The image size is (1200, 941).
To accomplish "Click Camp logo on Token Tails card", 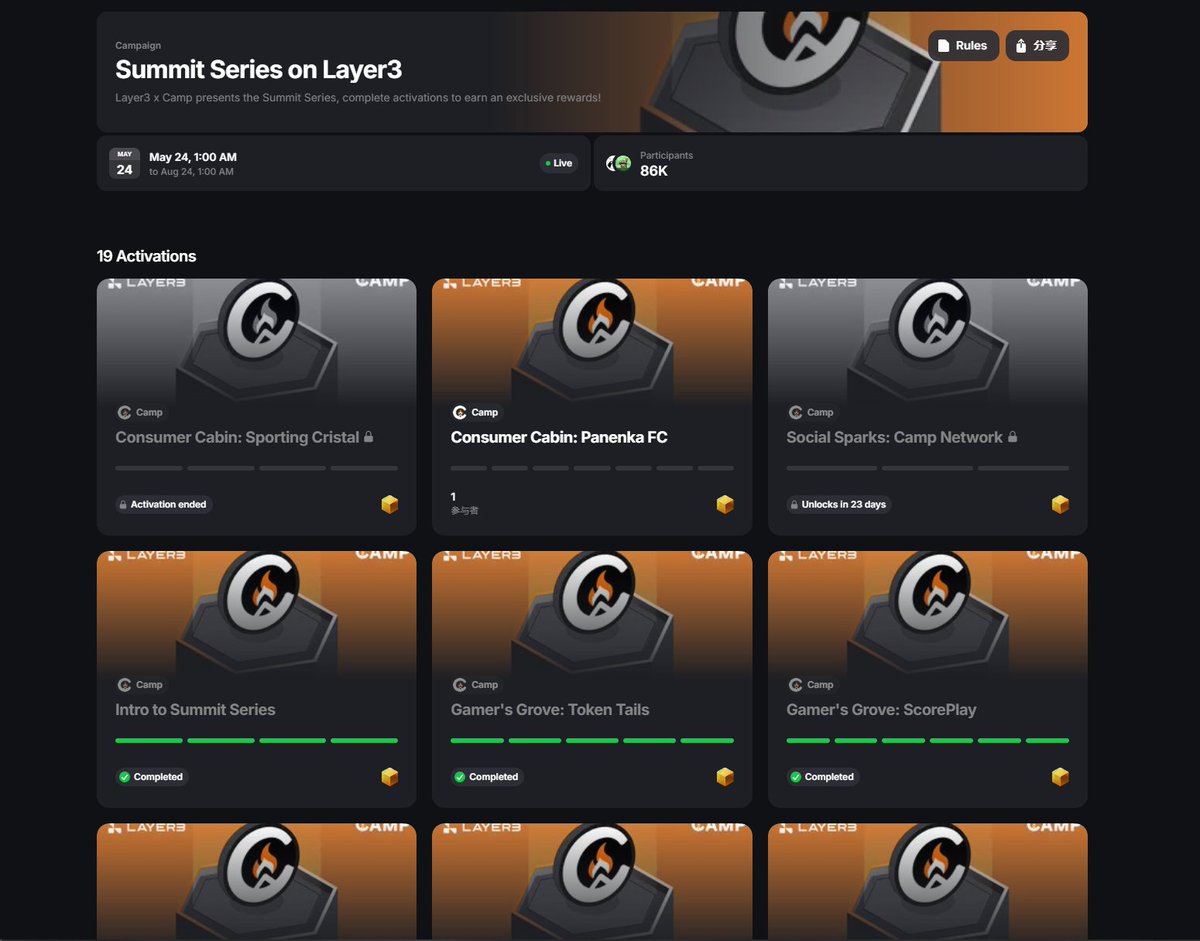I will pyautogui.click(x=460, y=685).
